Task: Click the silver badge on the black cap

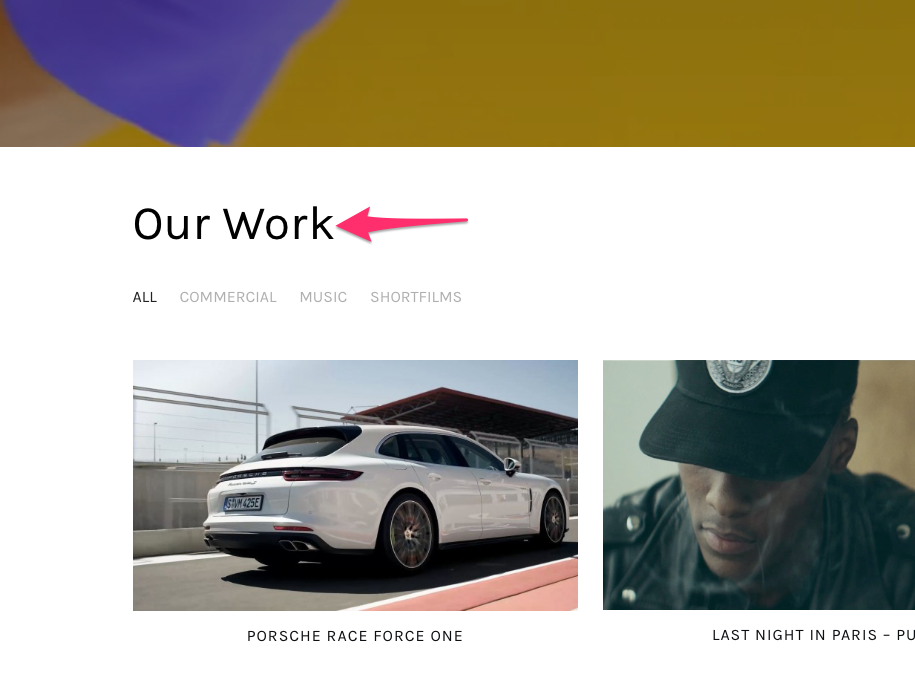Action: pos(738,375)
